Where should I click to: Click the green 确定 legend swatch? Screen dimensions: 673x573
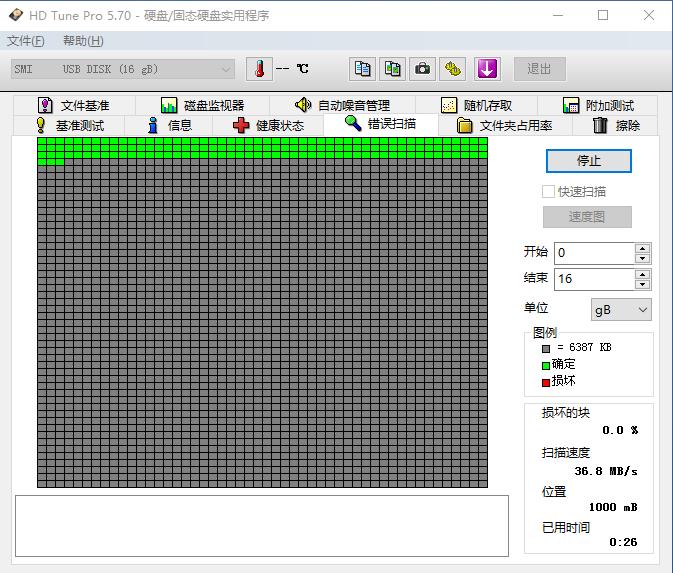tap(546, 366)
